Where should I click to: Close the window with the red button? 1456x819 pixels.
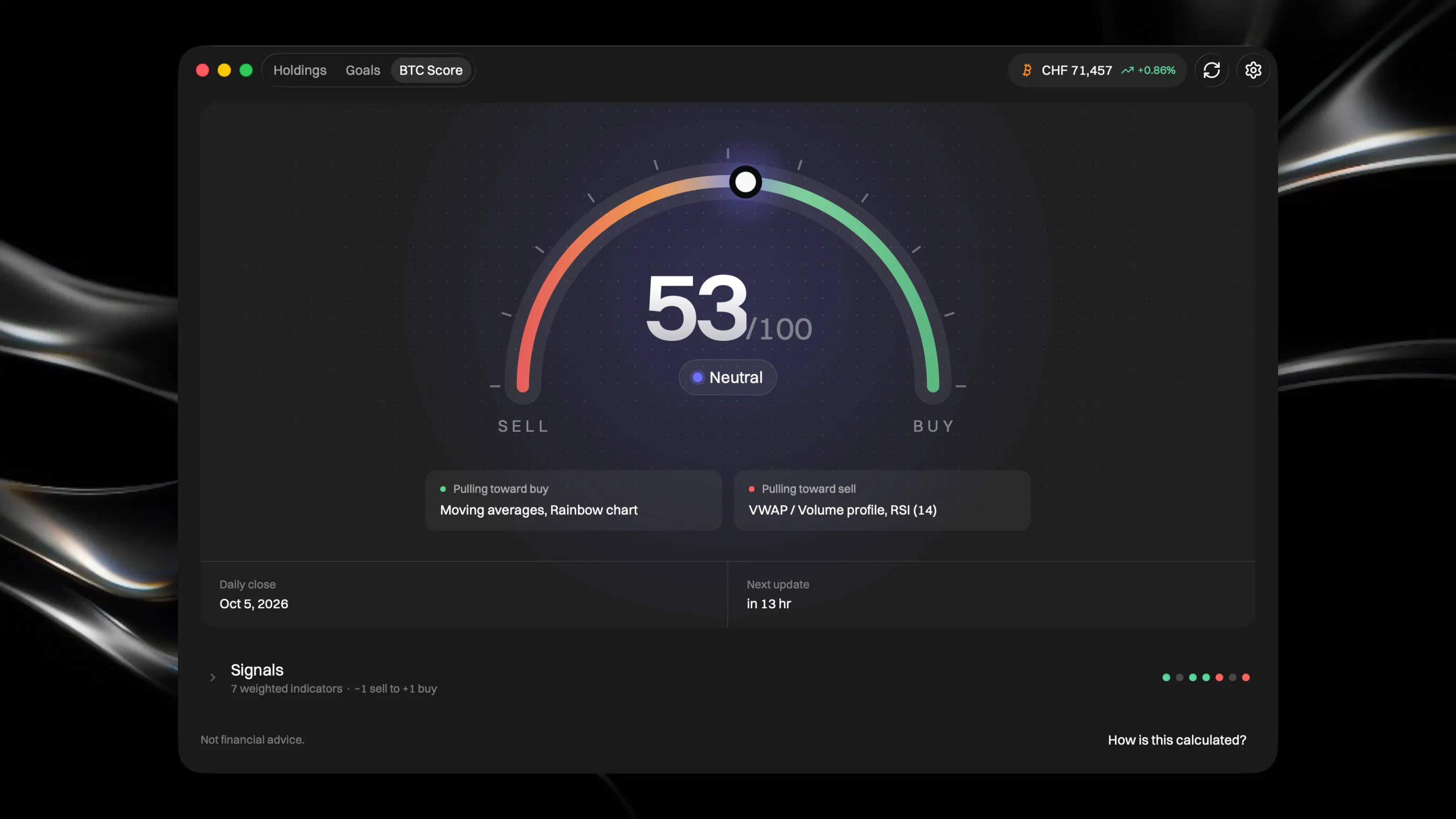(x=202, y=70)
